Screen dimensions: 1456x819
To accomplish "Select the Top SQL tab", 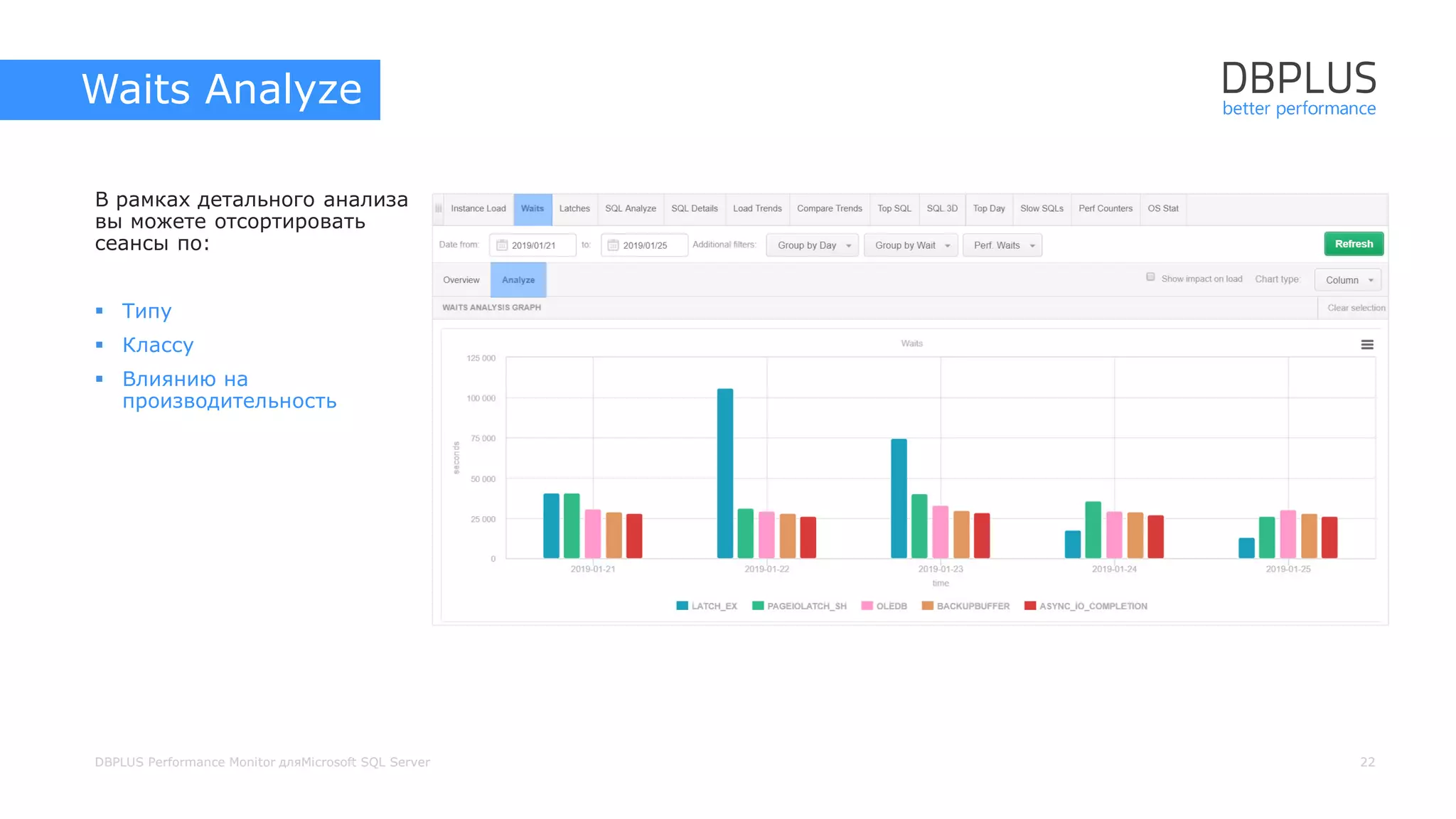I will pyautogui.click(x=894, y=208).
